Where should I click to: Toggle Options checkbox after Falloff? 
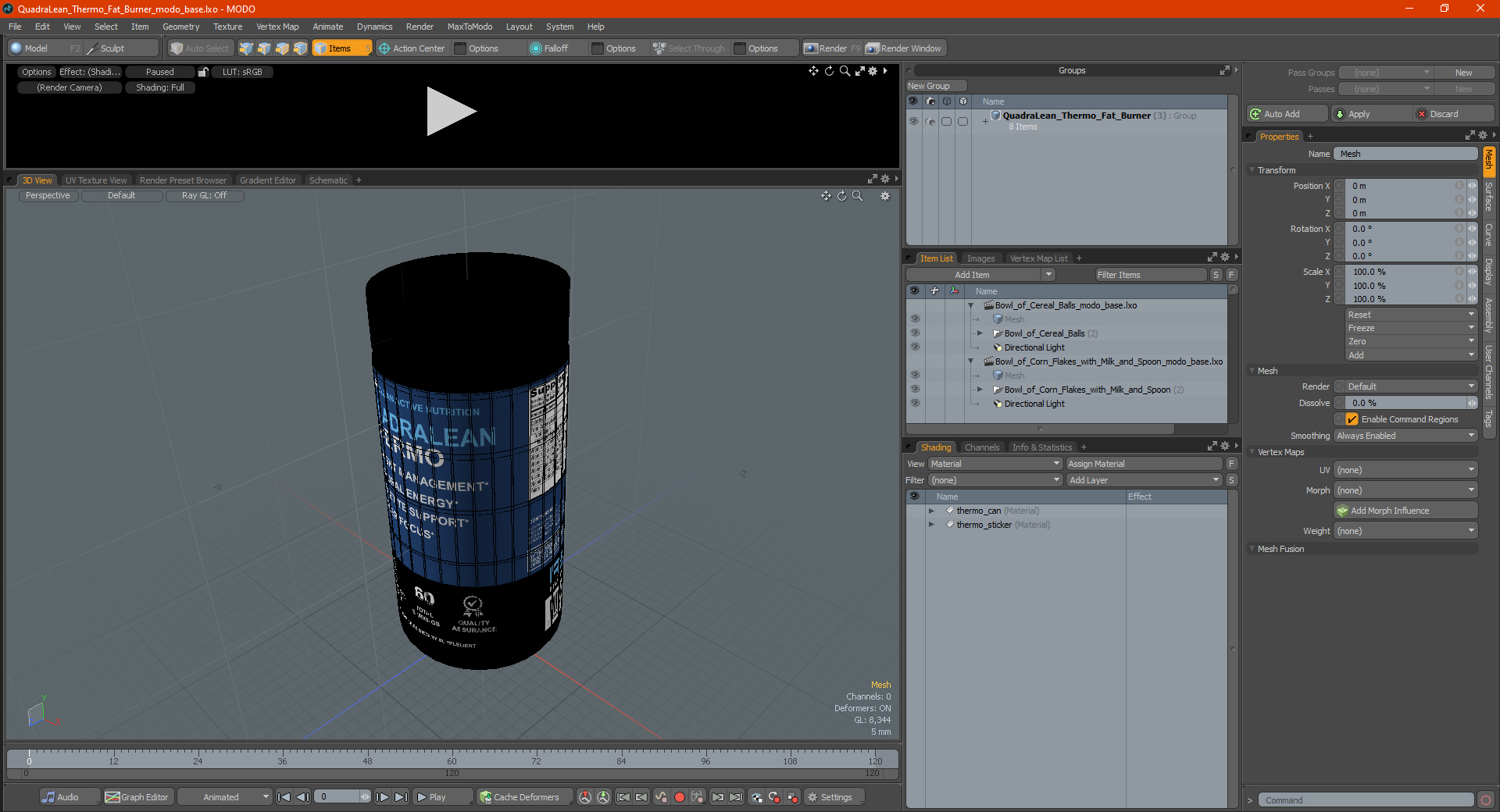click(598, 48)
